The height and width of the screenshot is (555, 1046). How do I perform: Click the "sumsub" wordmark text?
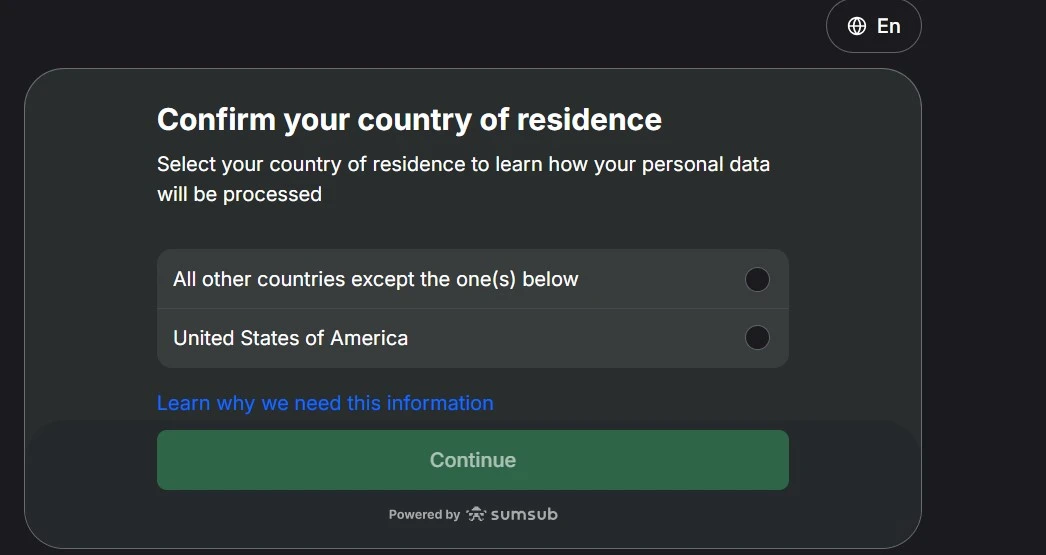coord(524,514)
